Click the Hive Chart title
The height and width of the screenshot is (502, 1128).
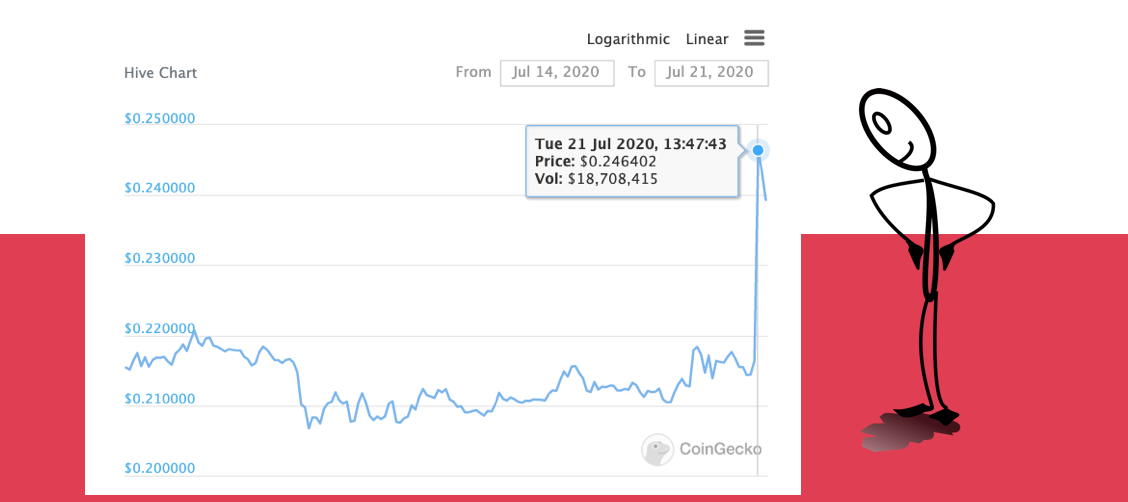click(x=160, y=73)
